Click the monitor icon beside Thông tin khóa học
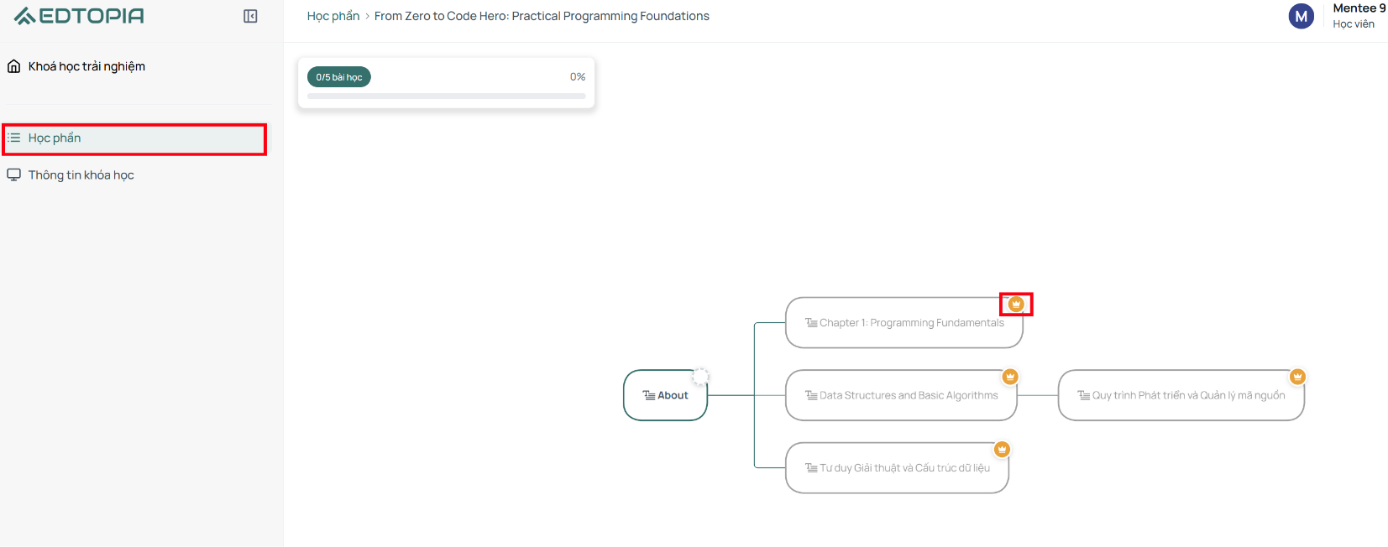The width and height of the screenshot is (1388, 547). [x=14, y=175]
